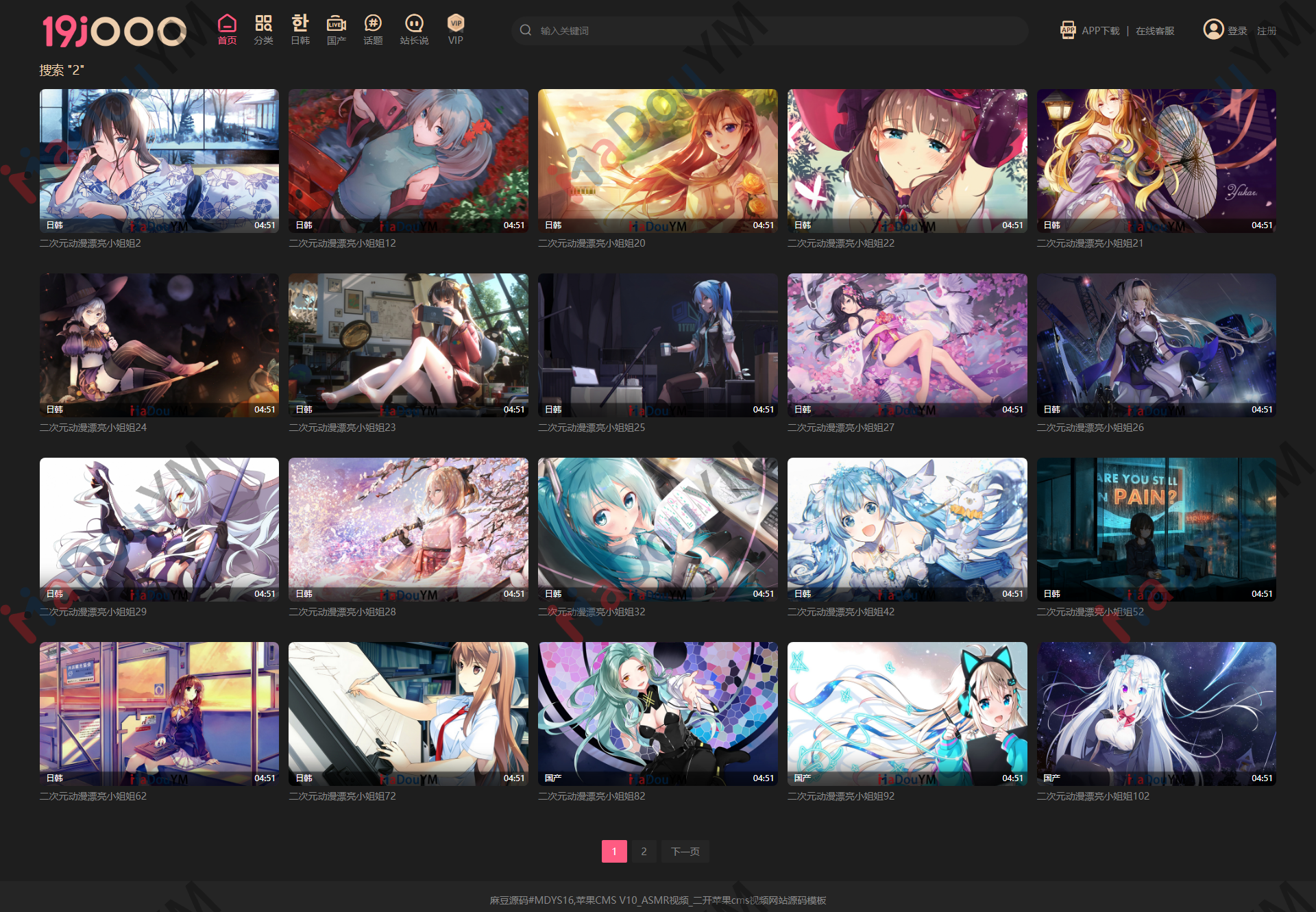Click title text 二次元动漫漂亮小姐姐12
The image size is (1316, 912).
click(342, 243)
